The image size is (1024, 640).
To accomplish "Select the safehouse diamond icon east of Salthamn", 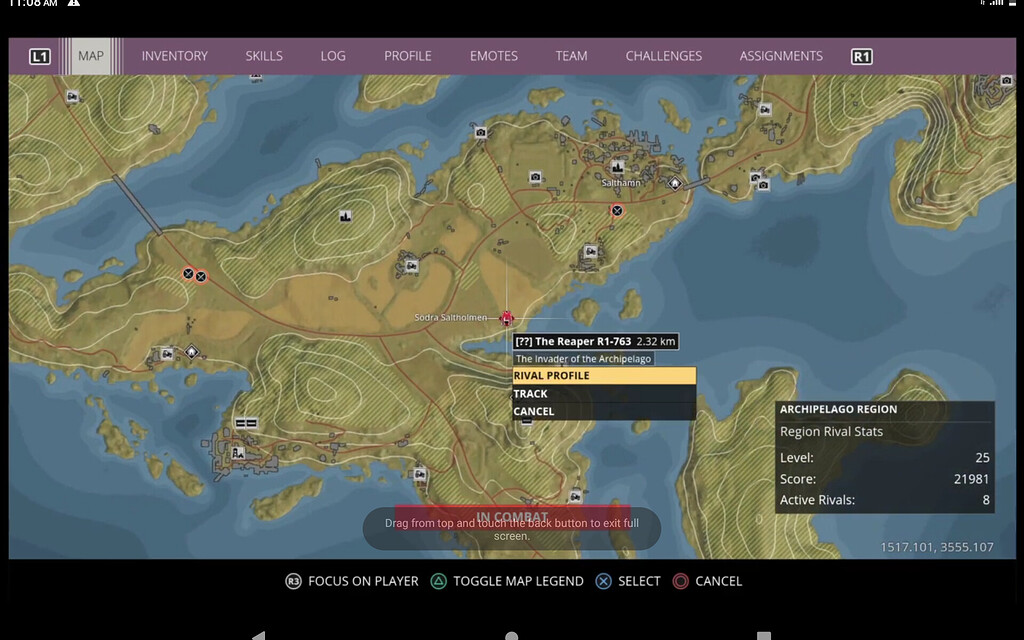I will click(675, 184).
